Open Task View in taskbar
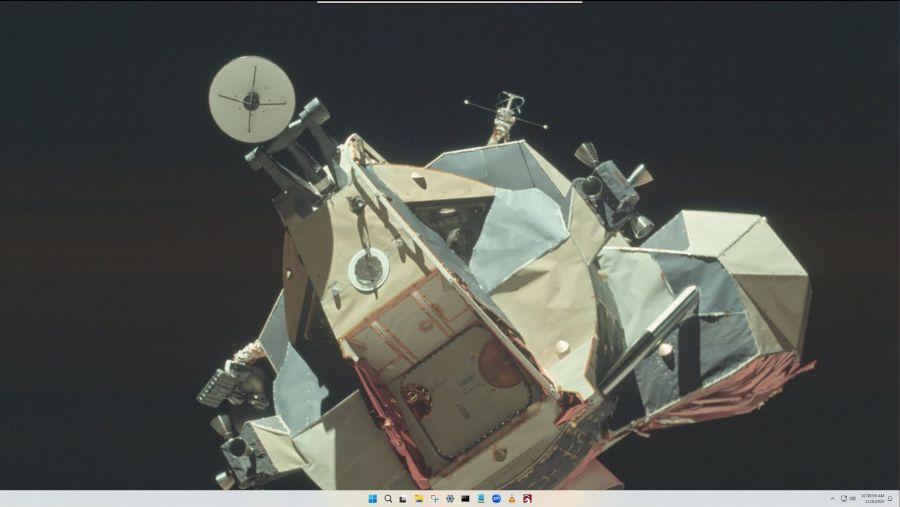This screenshot has height=507, width=900. pos(404,498)
